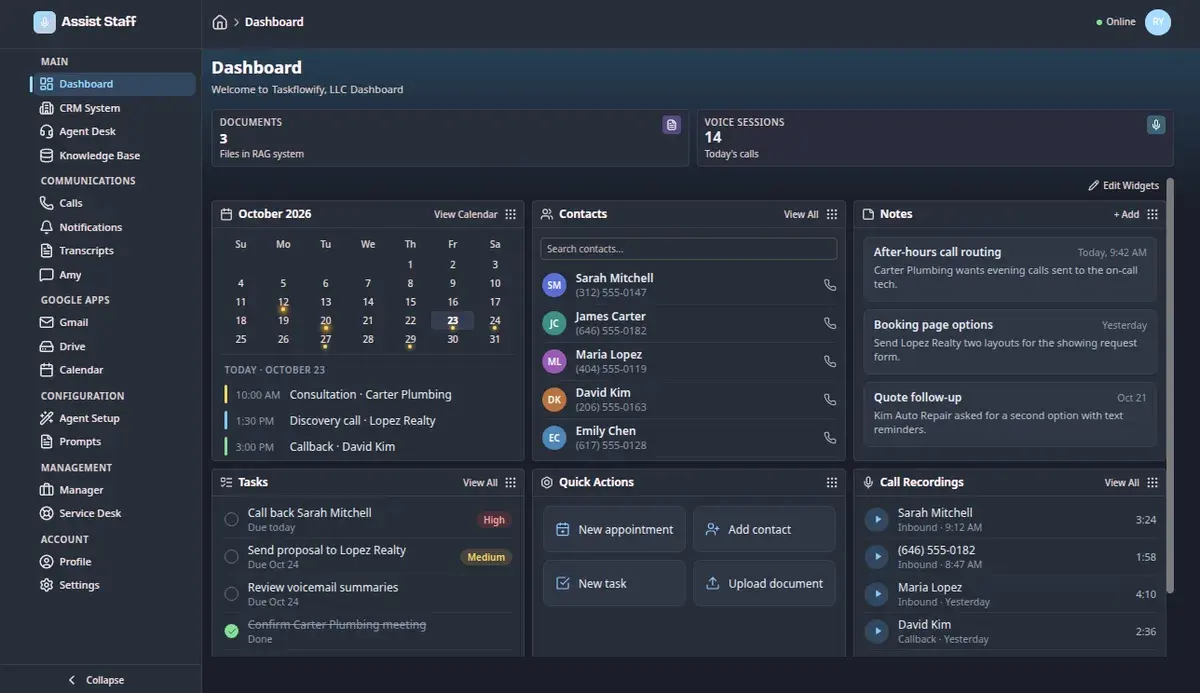The height and width of the screenshot is (693, 1200).
Task: Uncheck Confirm Carter Plumbing meeting task
Action: click(231, 631)
